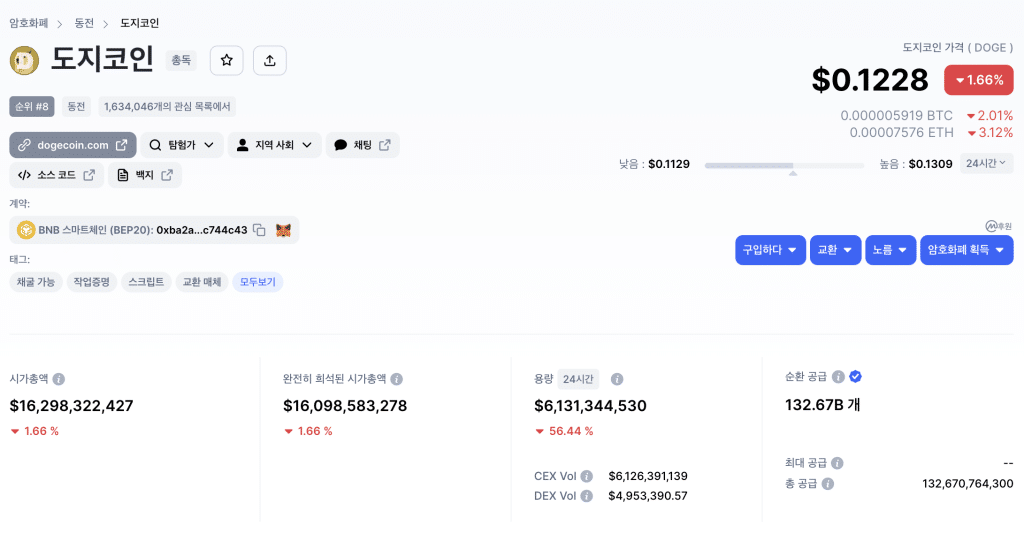Open the 지역 사회 community dropdown
The height and width of the screenshot is (534, 1024).
pos(274,145)
